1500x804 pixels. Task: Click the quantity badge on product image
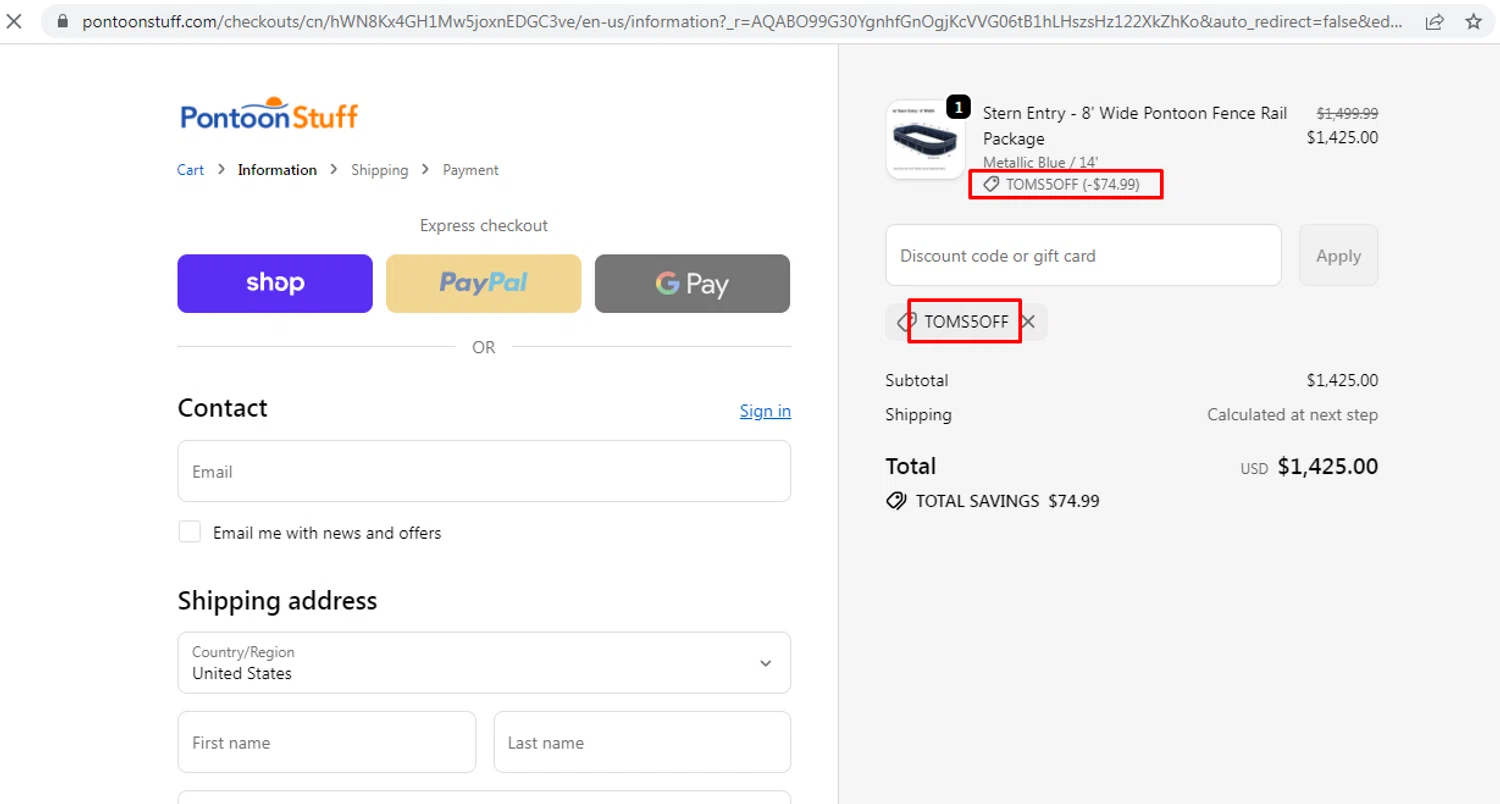click(x=958, y=107)
